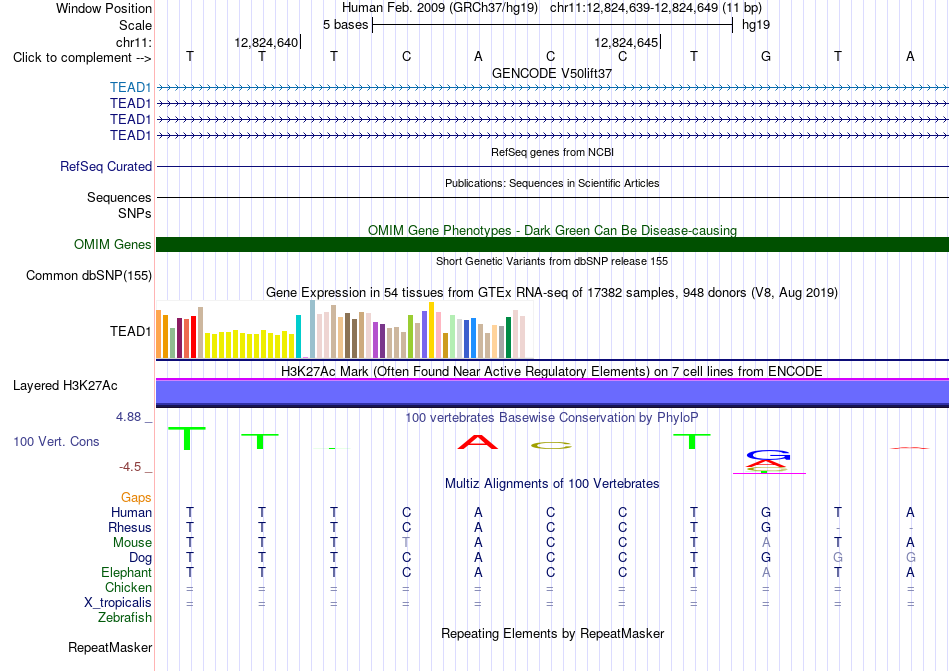Viewport: 950px width, 671px height.
Task: Click the blue H3K27Ac signal band
Action: click(x=552, y=392)
